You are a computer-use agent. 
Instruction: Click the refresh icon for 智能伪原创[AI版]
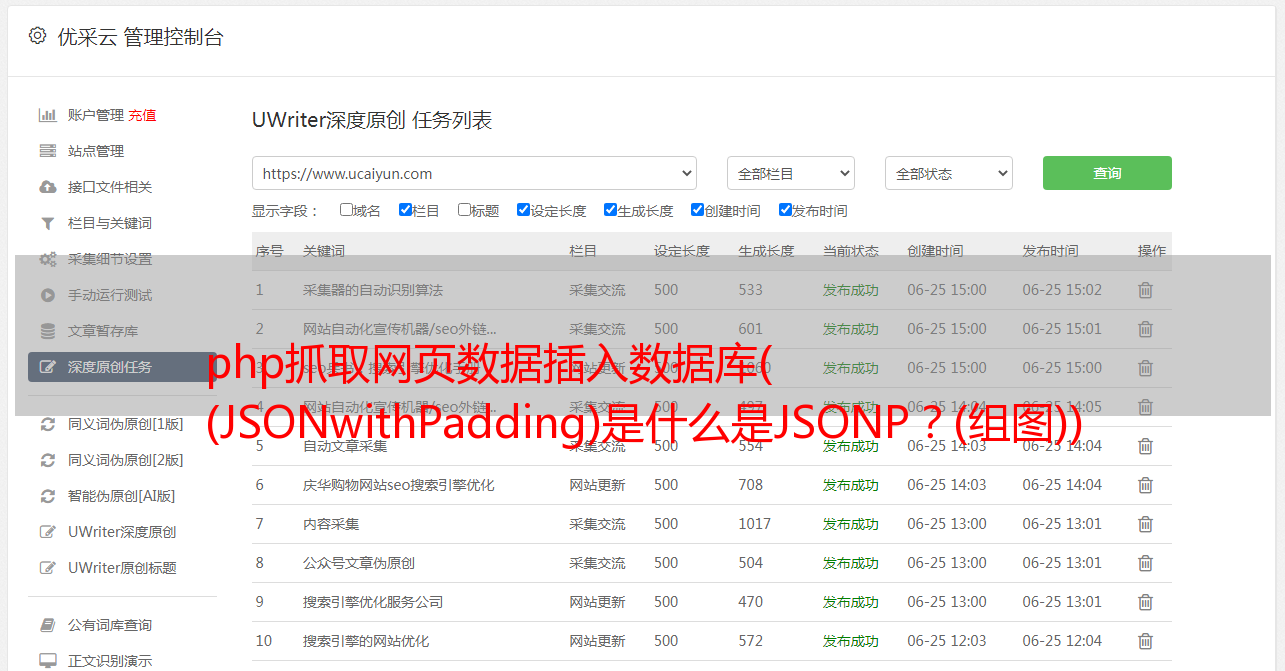coord(47,496)
